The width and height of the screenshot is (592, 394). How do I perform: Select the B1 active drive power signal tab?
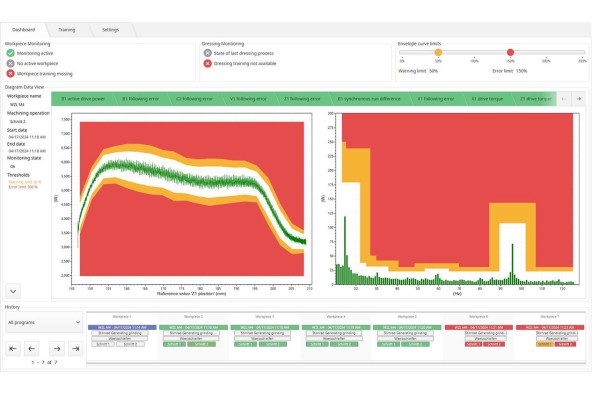point(83,99)
